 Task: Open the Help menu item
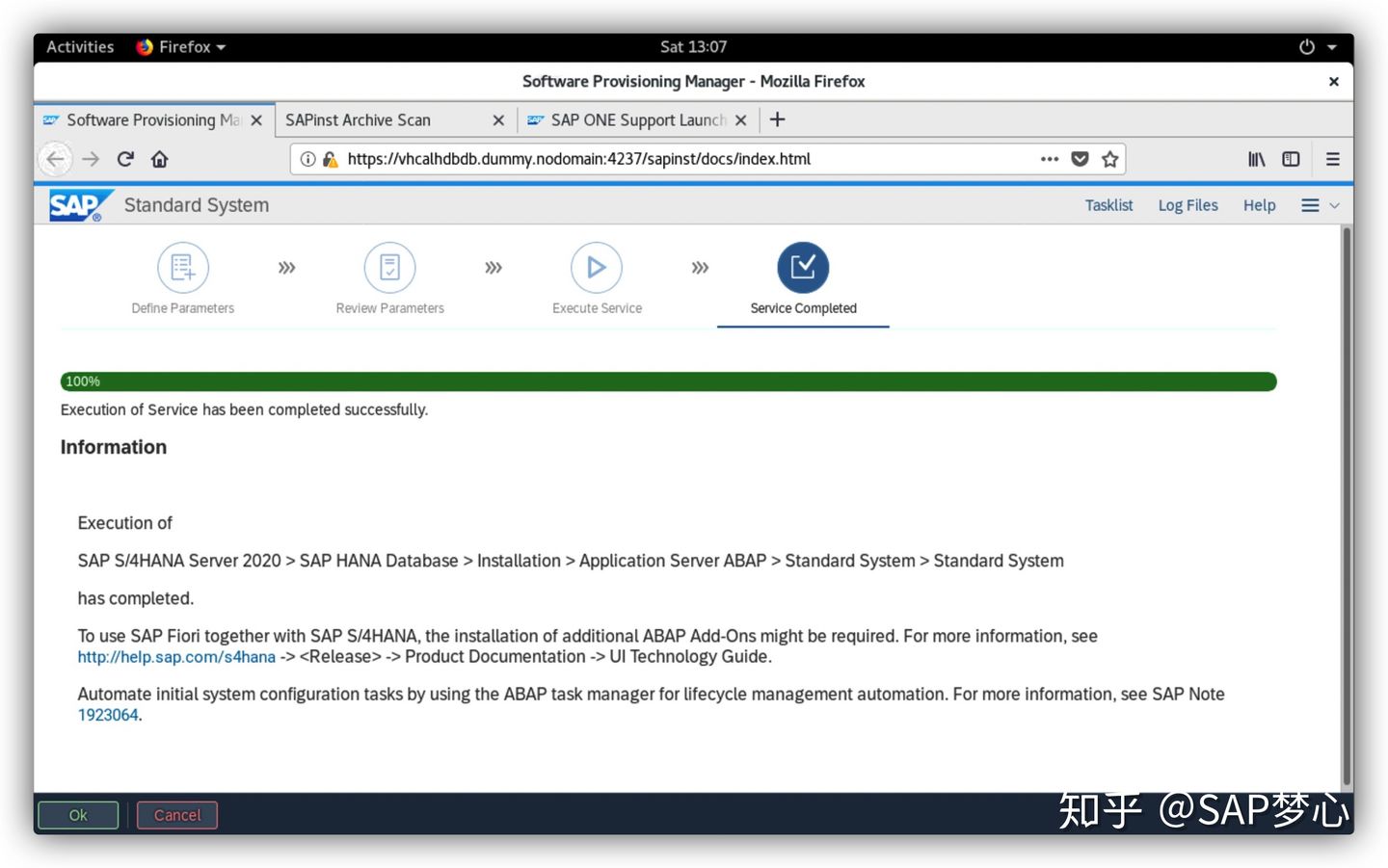pos(1259,205)
